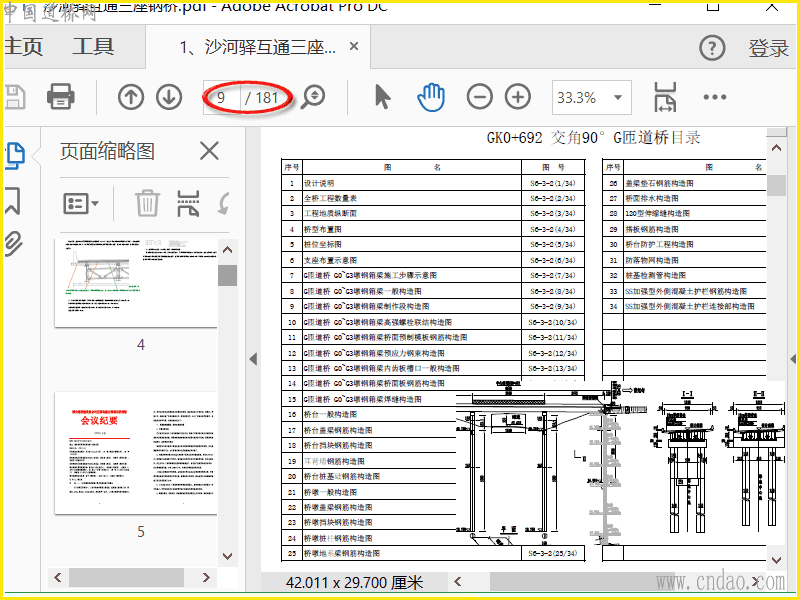This screenshot has width=800, height=600.
Task: Click the rotate page icon in thumbnail panel
Action: (x=223, y=204)
